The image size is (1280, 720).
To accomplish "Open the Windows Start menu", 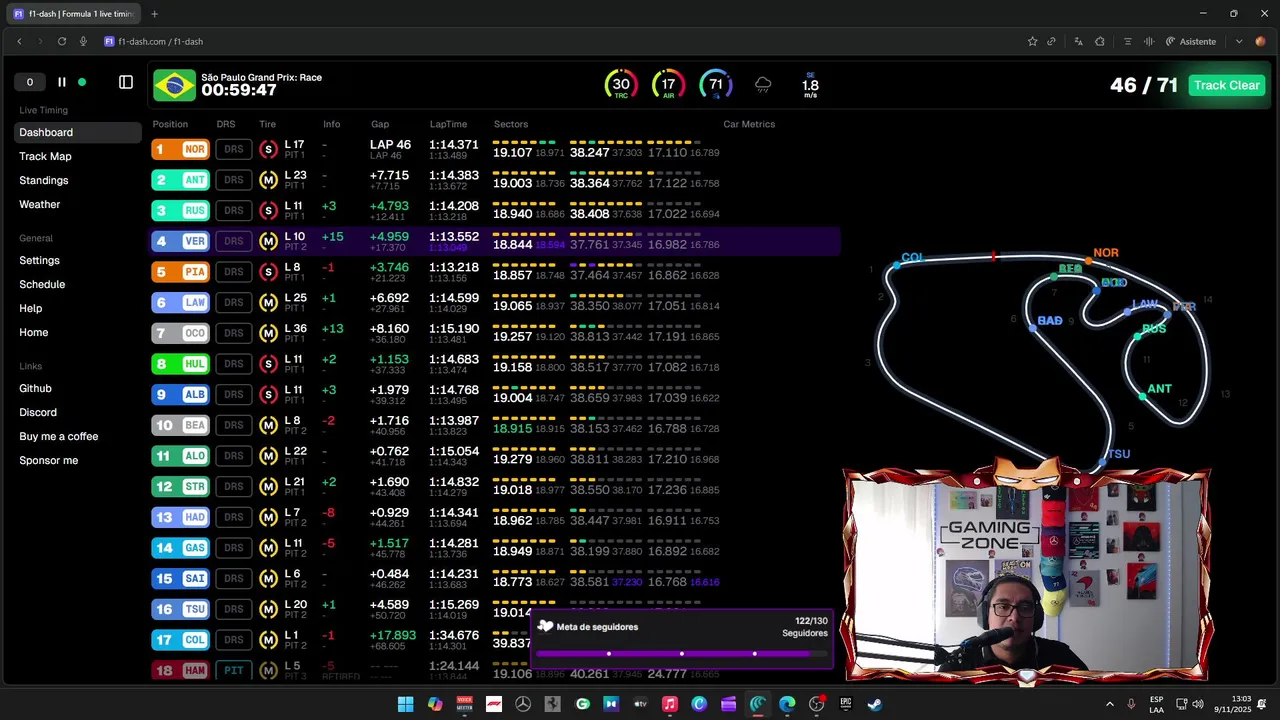I will tap(405, 704).
